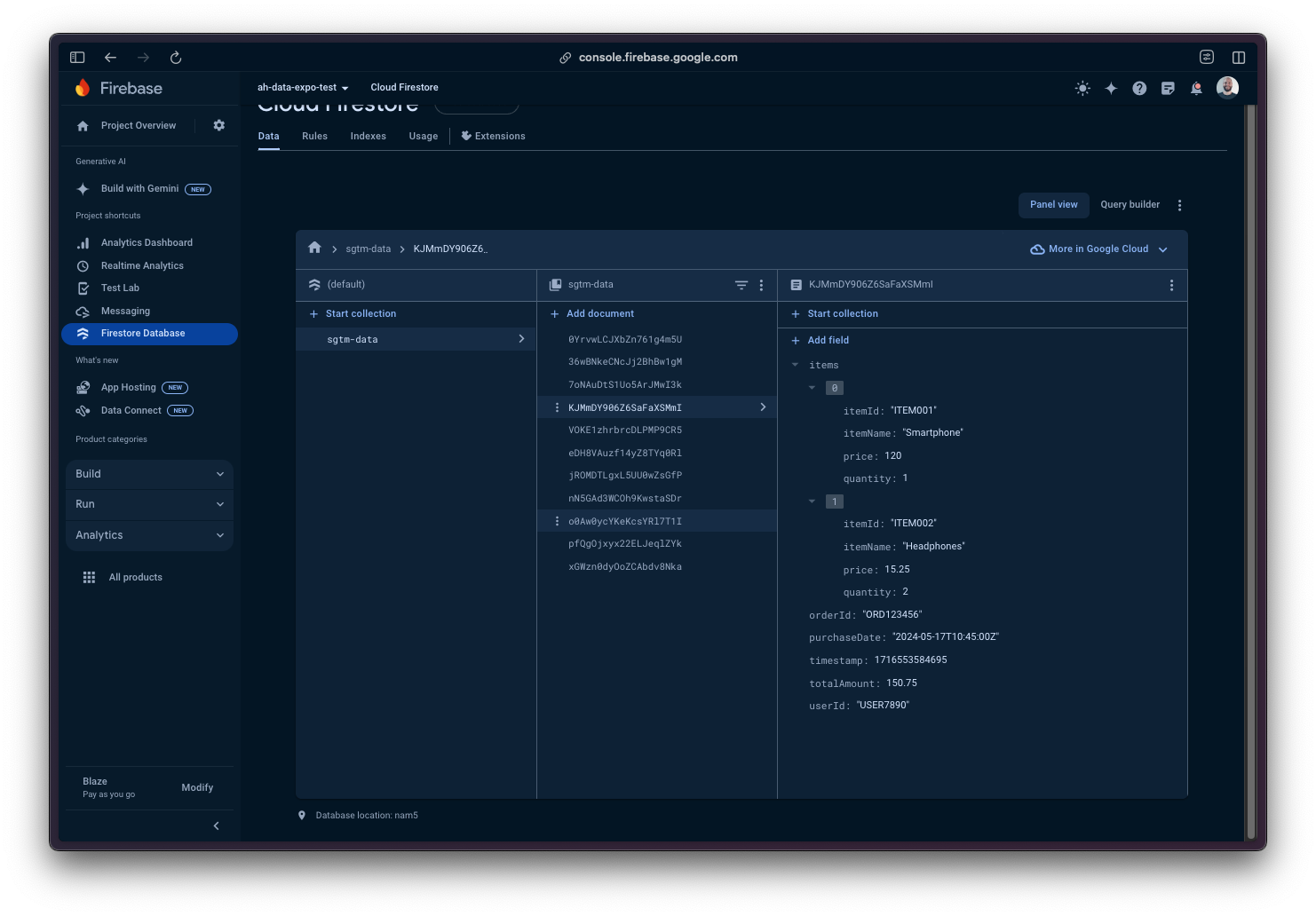Toggle the light/dark theme sun icon
The image size is (1316, 916).
tap(1082, 88)
